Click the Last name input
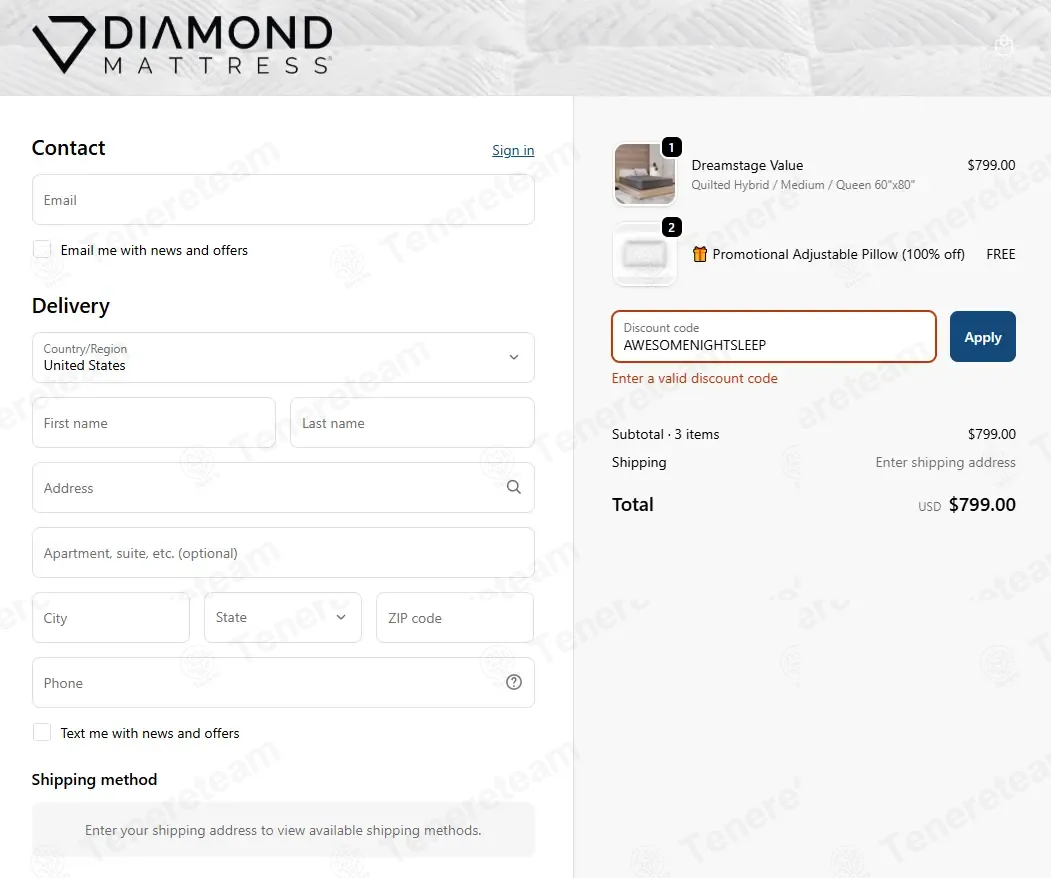Viewport: 1051px width, 878px height. (x=412, y=423)
